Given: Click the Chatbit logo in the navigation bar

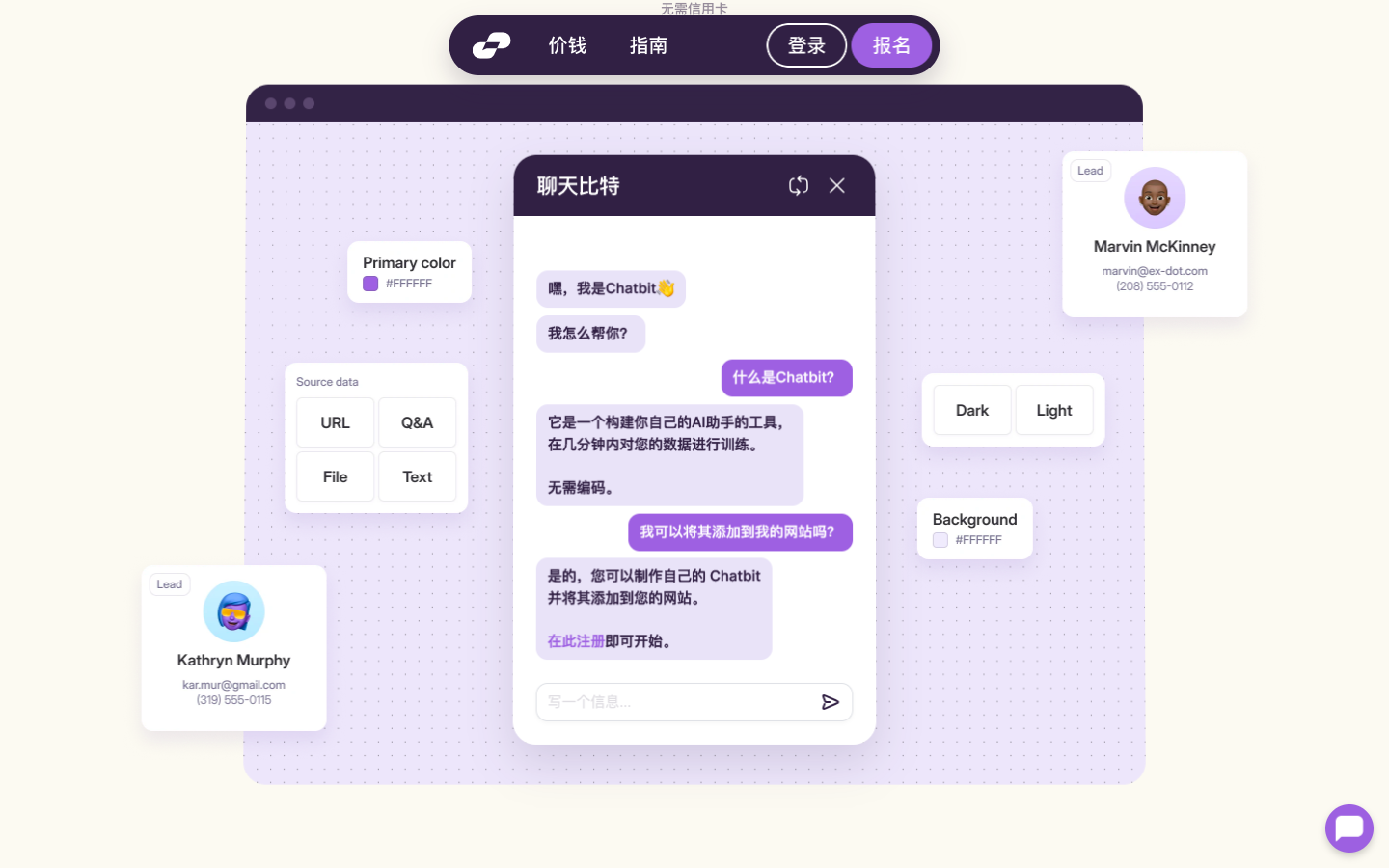Looking at the screenshot, I should [x=491, y=44].
